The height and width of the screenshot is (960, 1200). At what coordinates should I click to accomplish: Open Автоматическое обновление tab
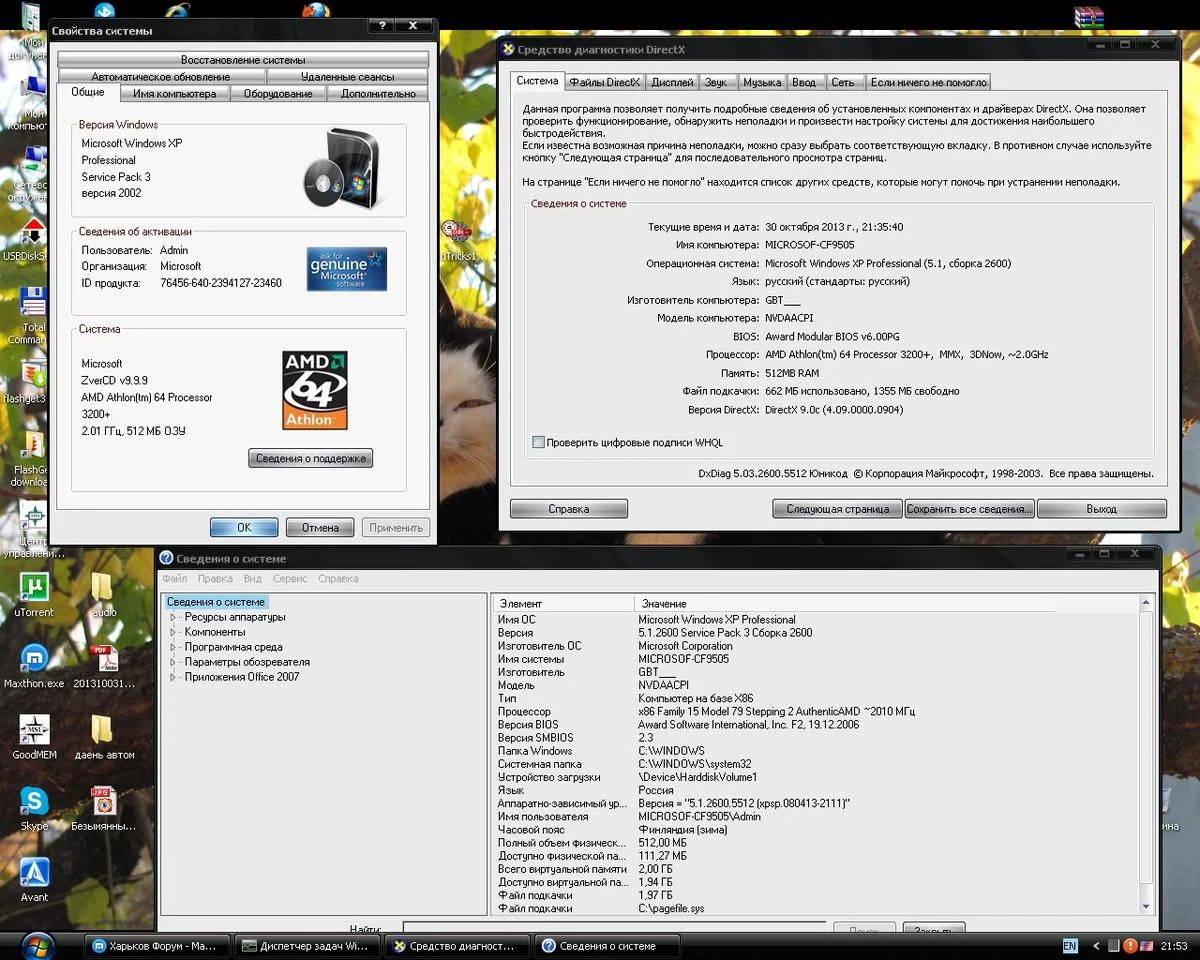[161, 77]
